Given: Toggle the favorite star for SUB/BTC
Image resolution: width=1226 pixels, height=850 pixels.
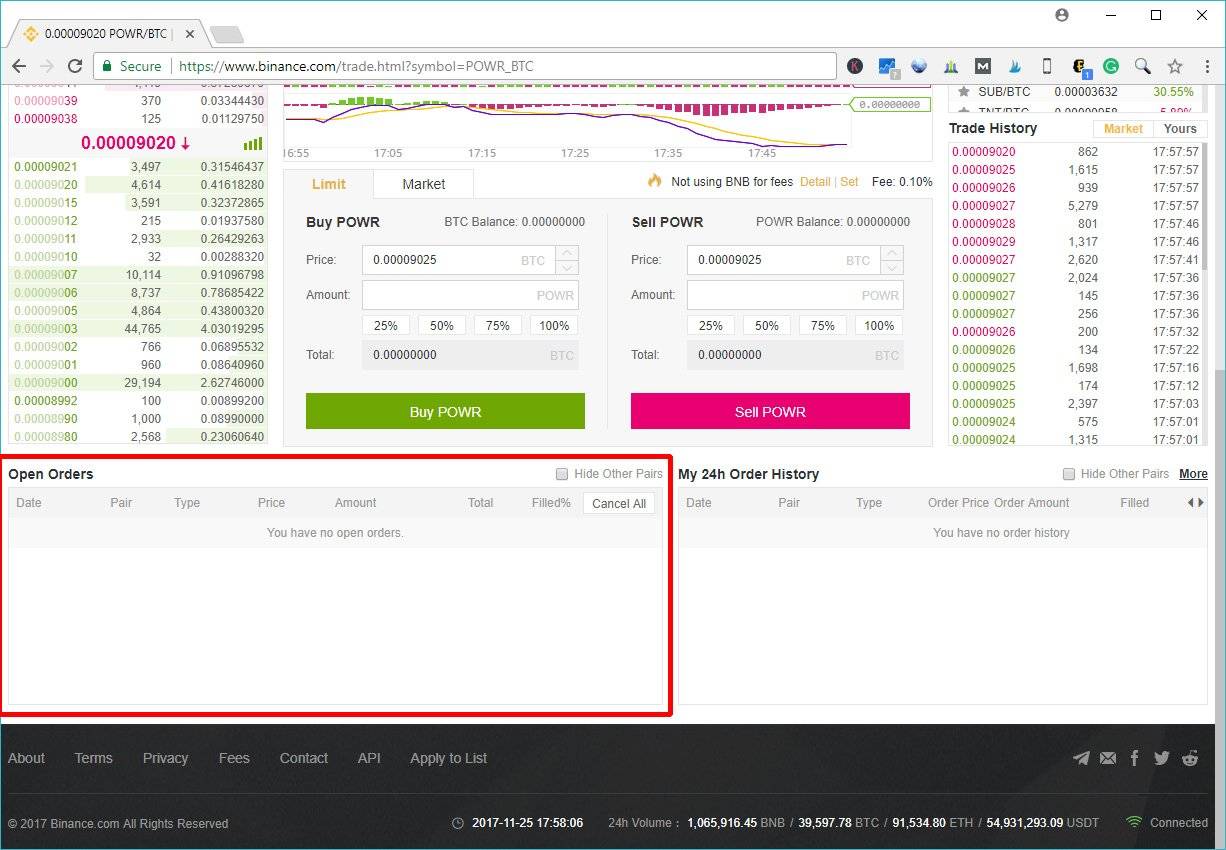Looking at the screenshot, I should tap(964, 92).
